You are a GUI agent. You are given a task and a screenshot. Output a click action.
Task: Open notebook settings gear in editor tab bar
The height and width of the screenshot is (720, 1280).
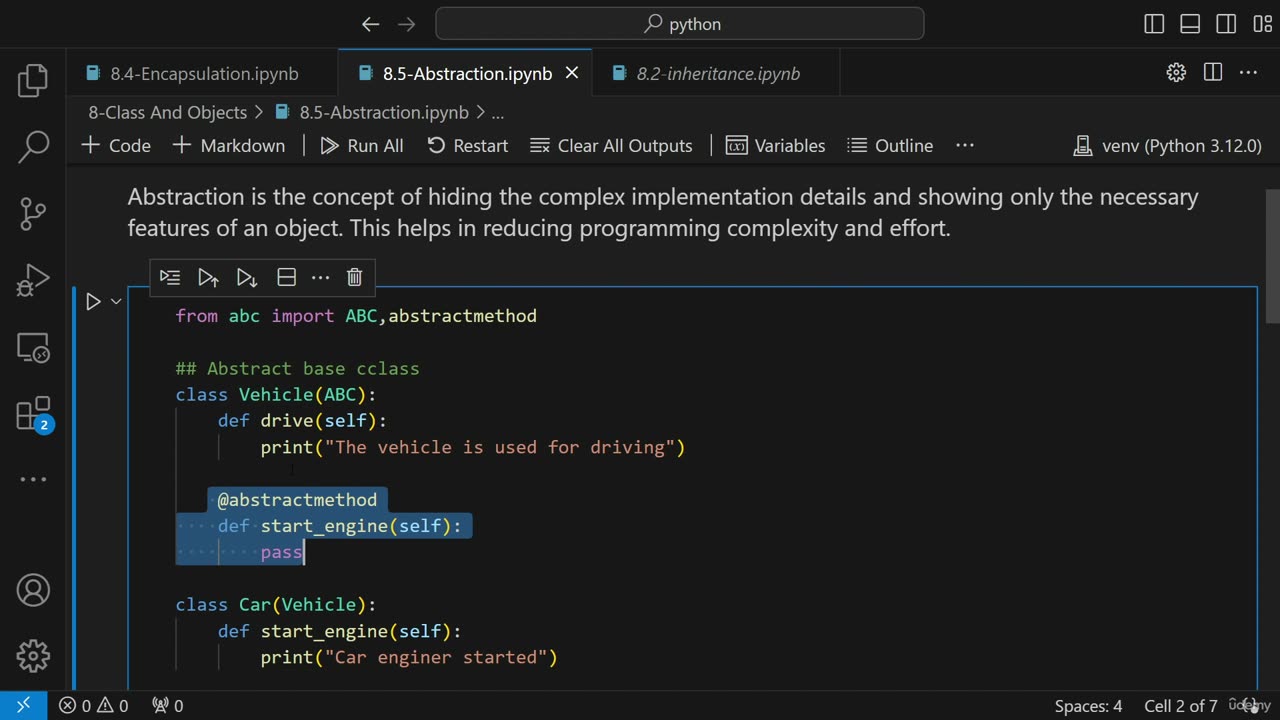click(1176, 72)
